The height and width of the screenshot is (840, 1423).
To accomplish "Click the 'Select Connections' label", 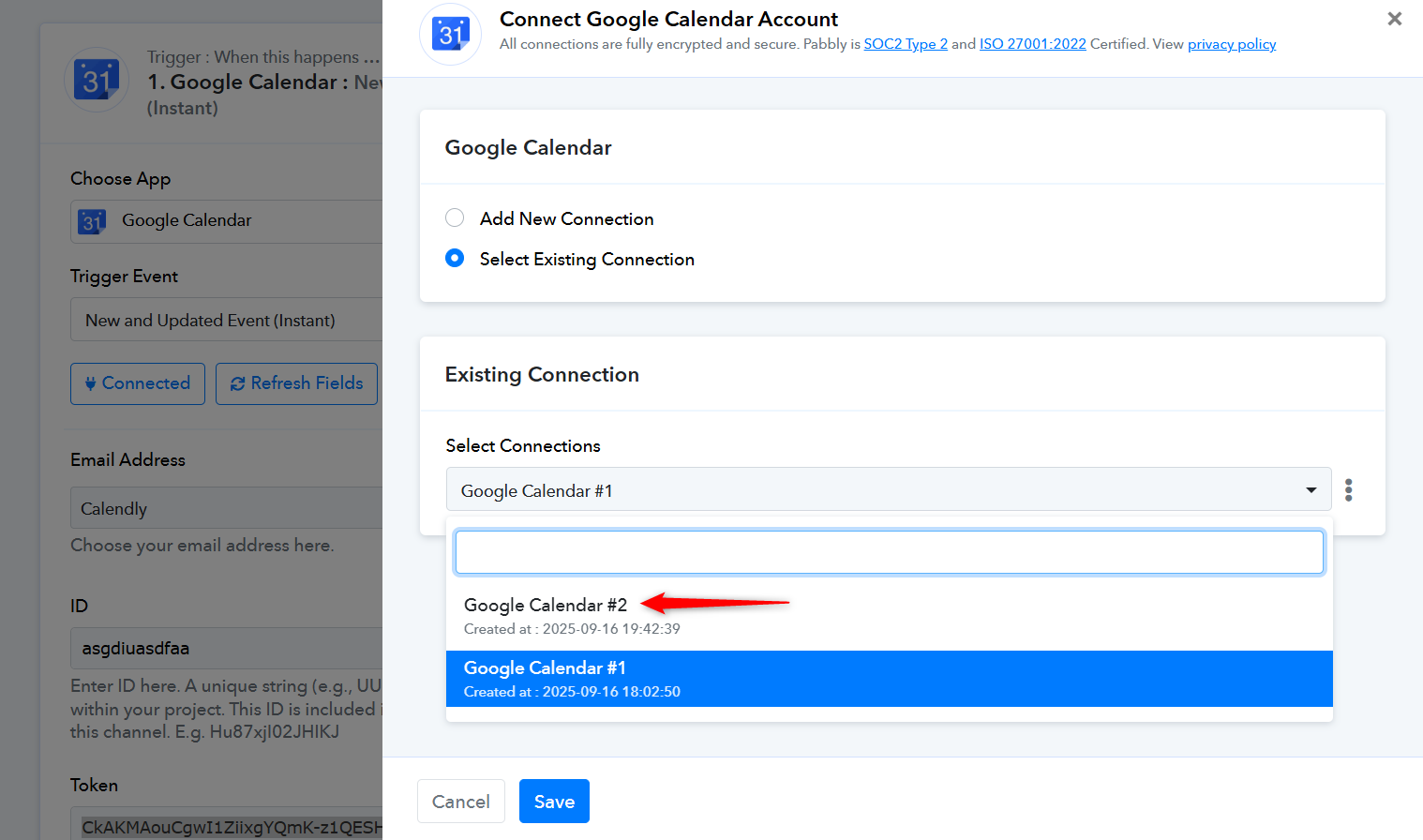I will click(523, 445).
